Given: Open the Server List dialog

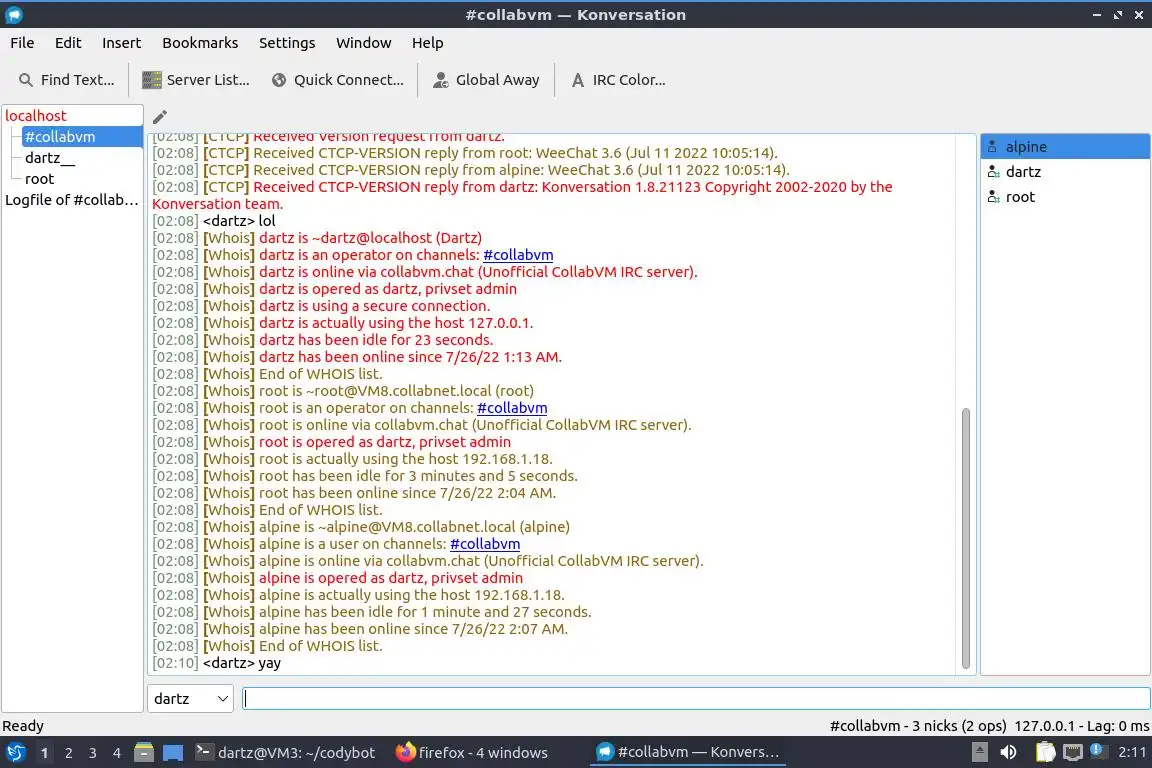Looking at the screenshot, I should click(195, 80).
